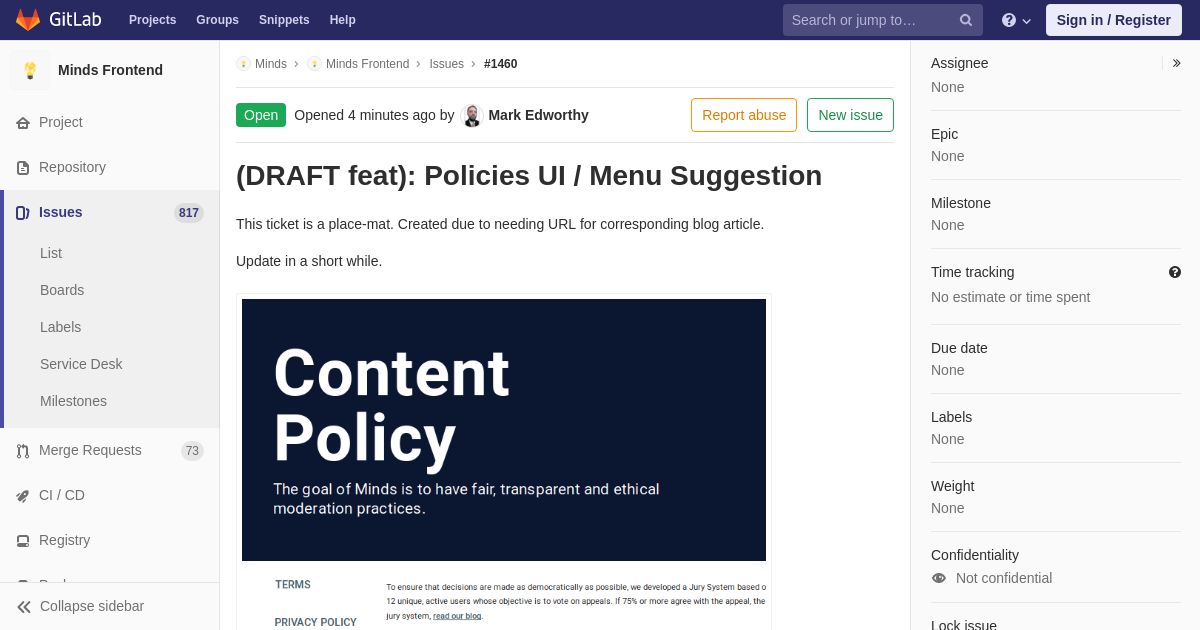Click the search magnifier icon

966,20
